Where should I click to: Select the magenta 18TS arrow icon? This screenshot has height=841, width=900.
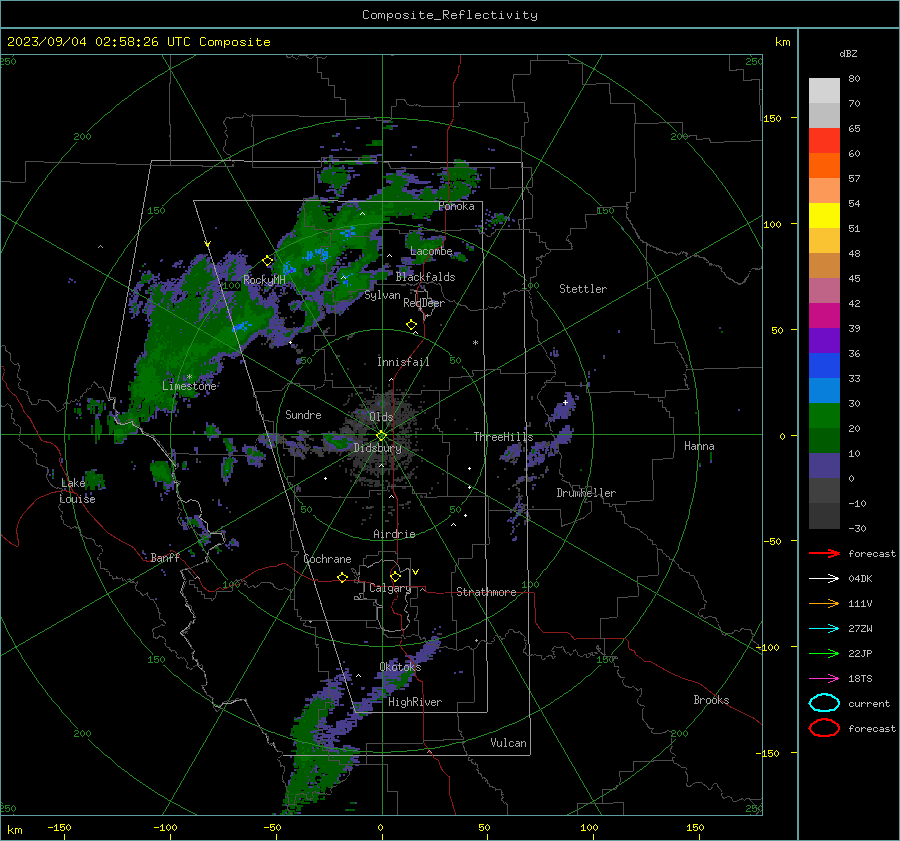824,679
